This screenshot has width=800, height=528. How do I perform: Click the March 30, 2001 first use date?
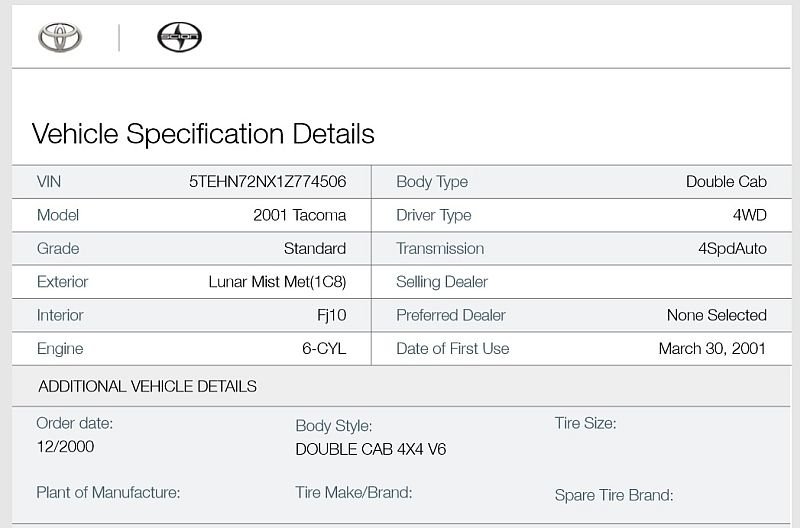712,348
